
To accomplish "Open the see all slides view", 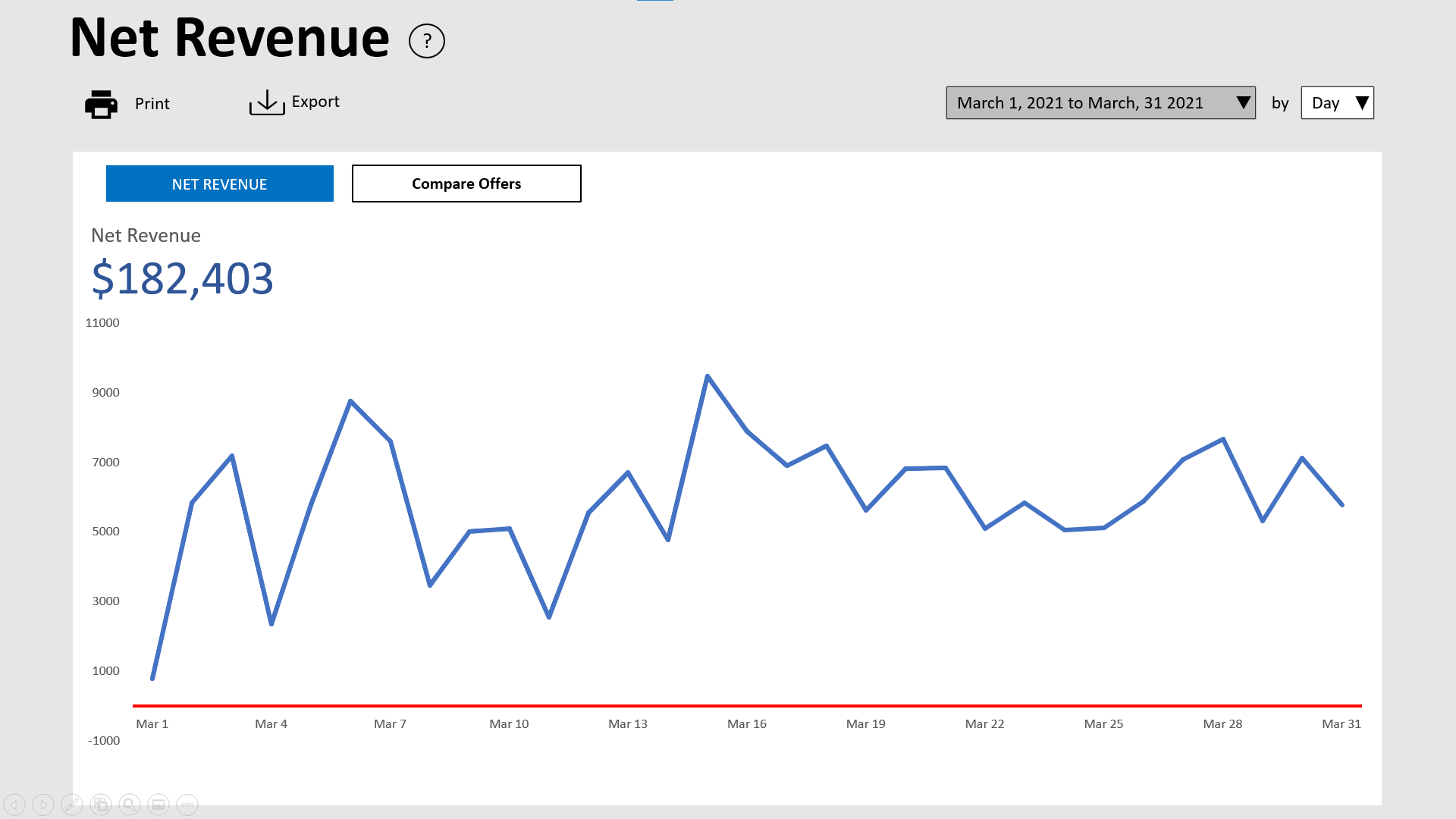I will [101, 805].
